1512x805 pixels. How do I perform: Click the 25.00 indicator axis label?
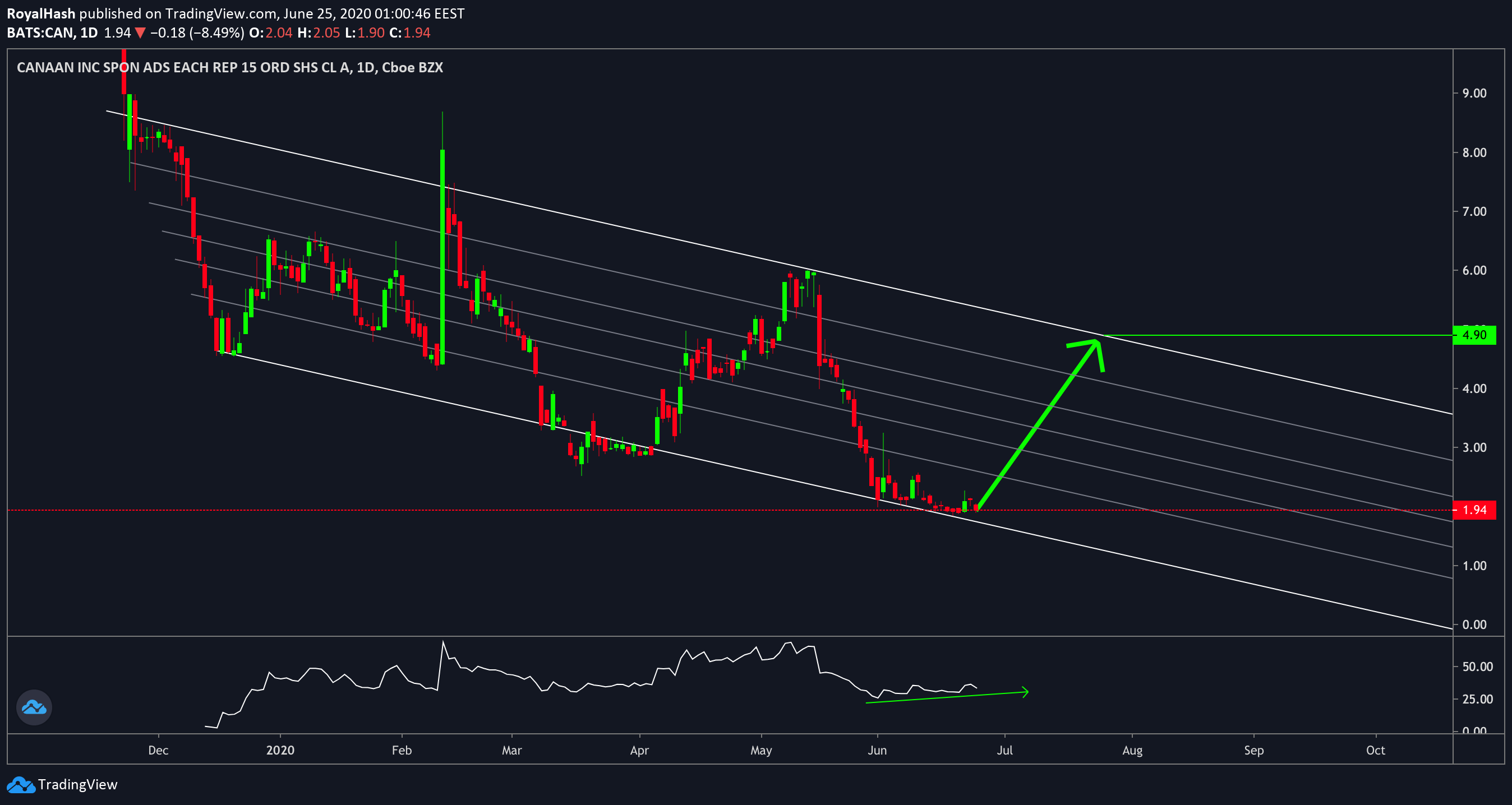(1477, 699)
